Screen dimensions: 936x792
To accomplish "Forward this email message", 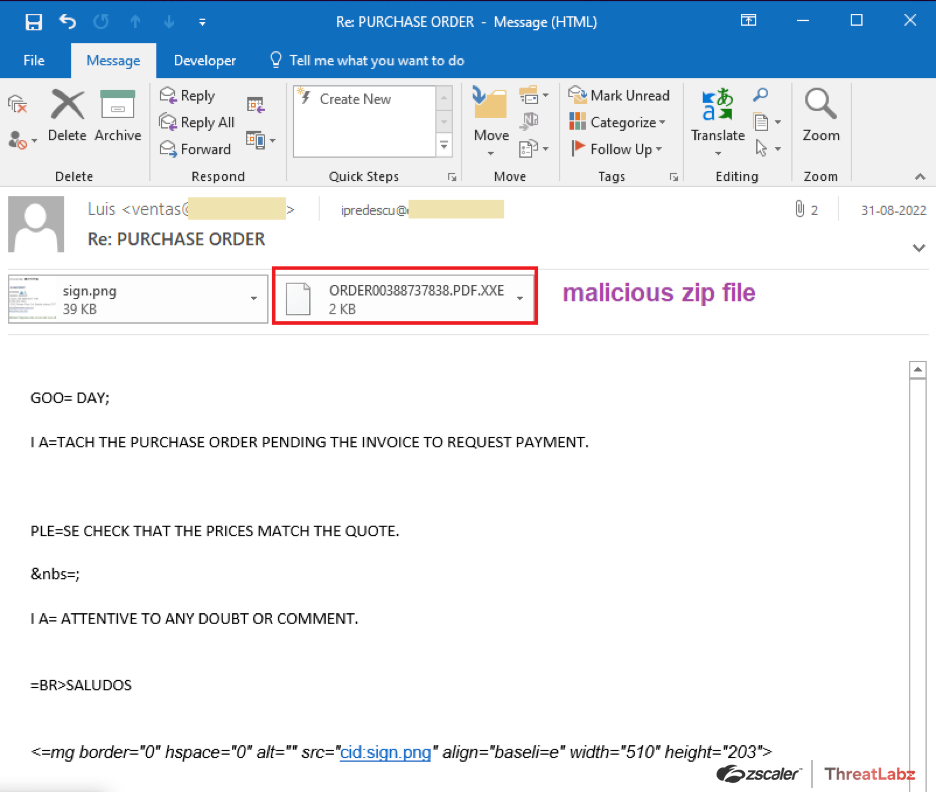I will pyautogui.click(x=196, y=149).
